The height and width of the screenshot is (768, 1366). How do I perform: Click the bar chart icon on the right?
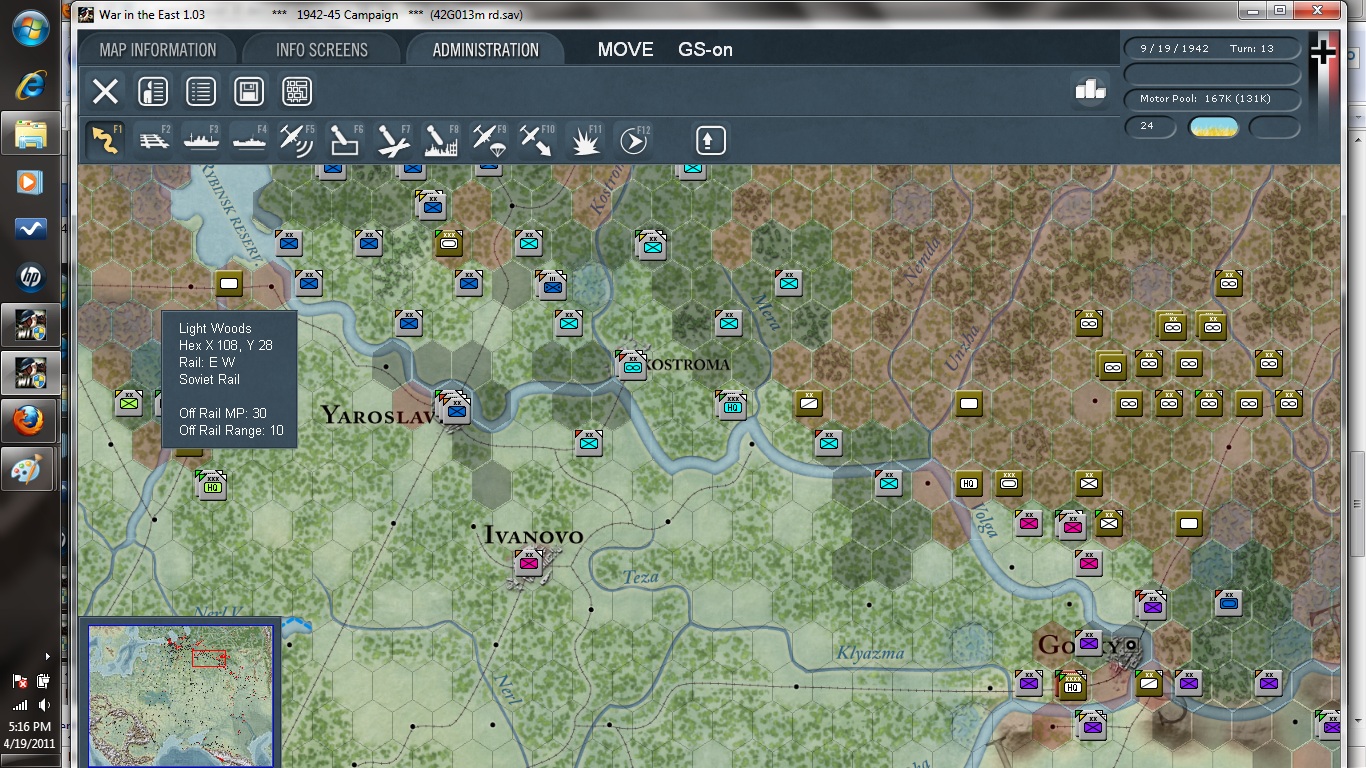click(1090, 90)
